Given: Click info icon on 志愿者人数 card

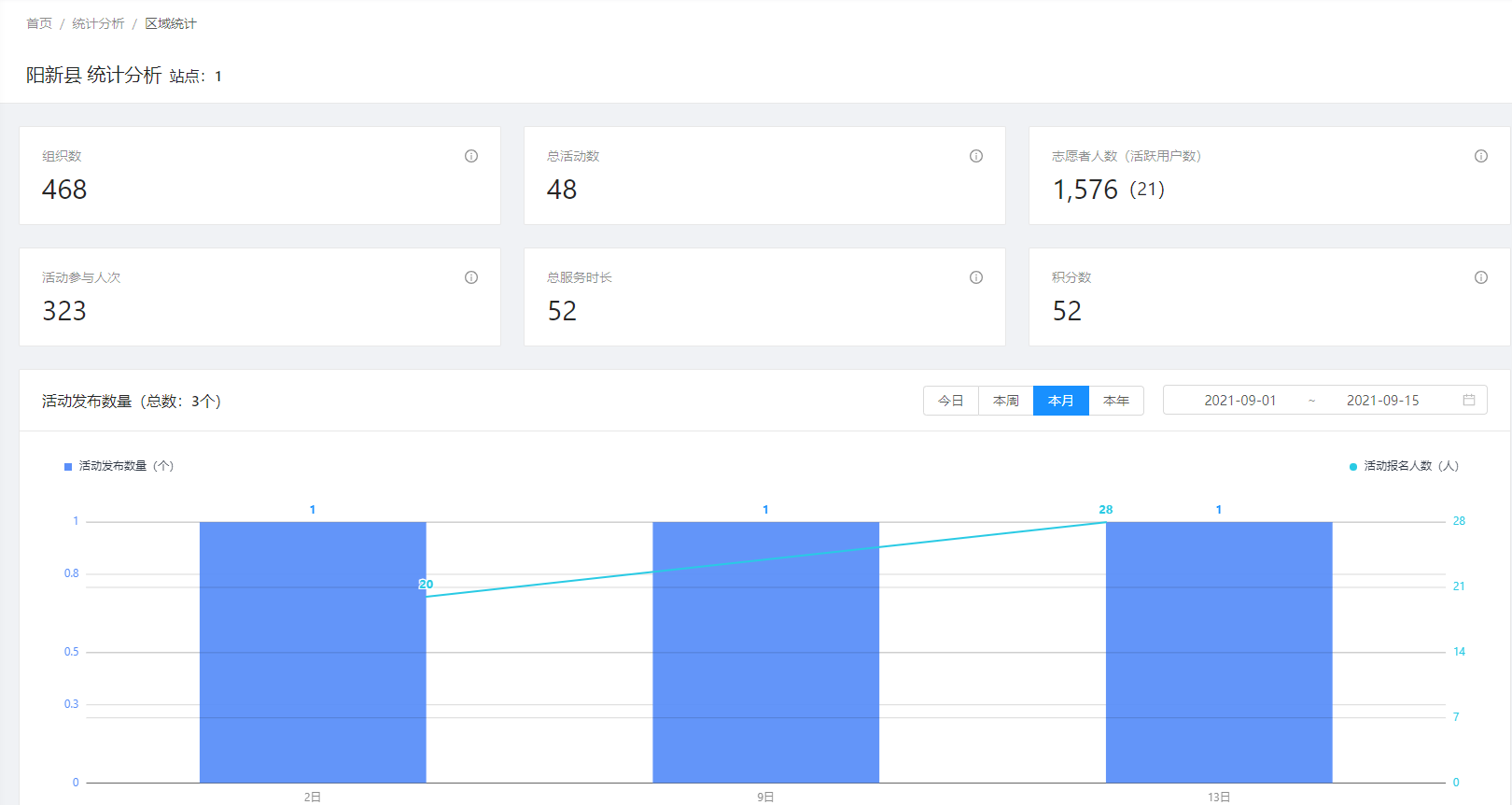Looking at the screenshot, I should pyautogui.click(x=1481, y=156).
